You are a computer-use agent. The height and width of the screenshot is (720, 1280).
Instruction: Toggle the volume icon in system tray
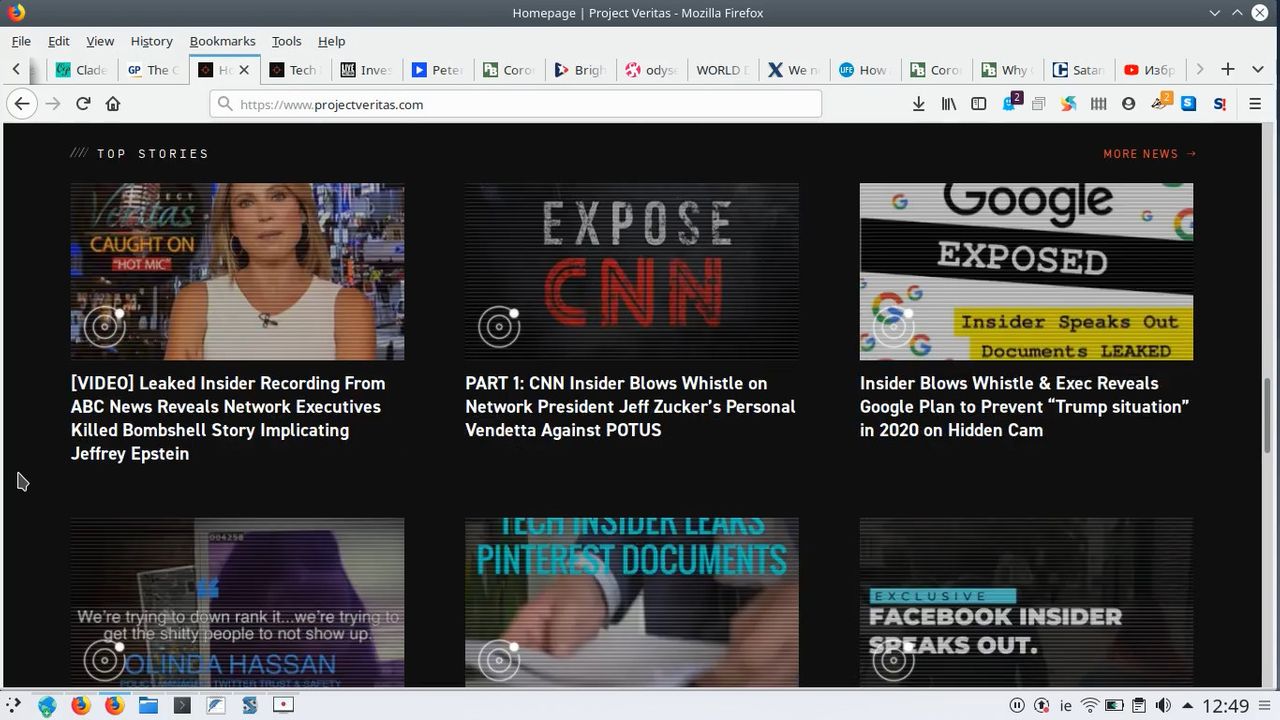tap(1163, 705)
